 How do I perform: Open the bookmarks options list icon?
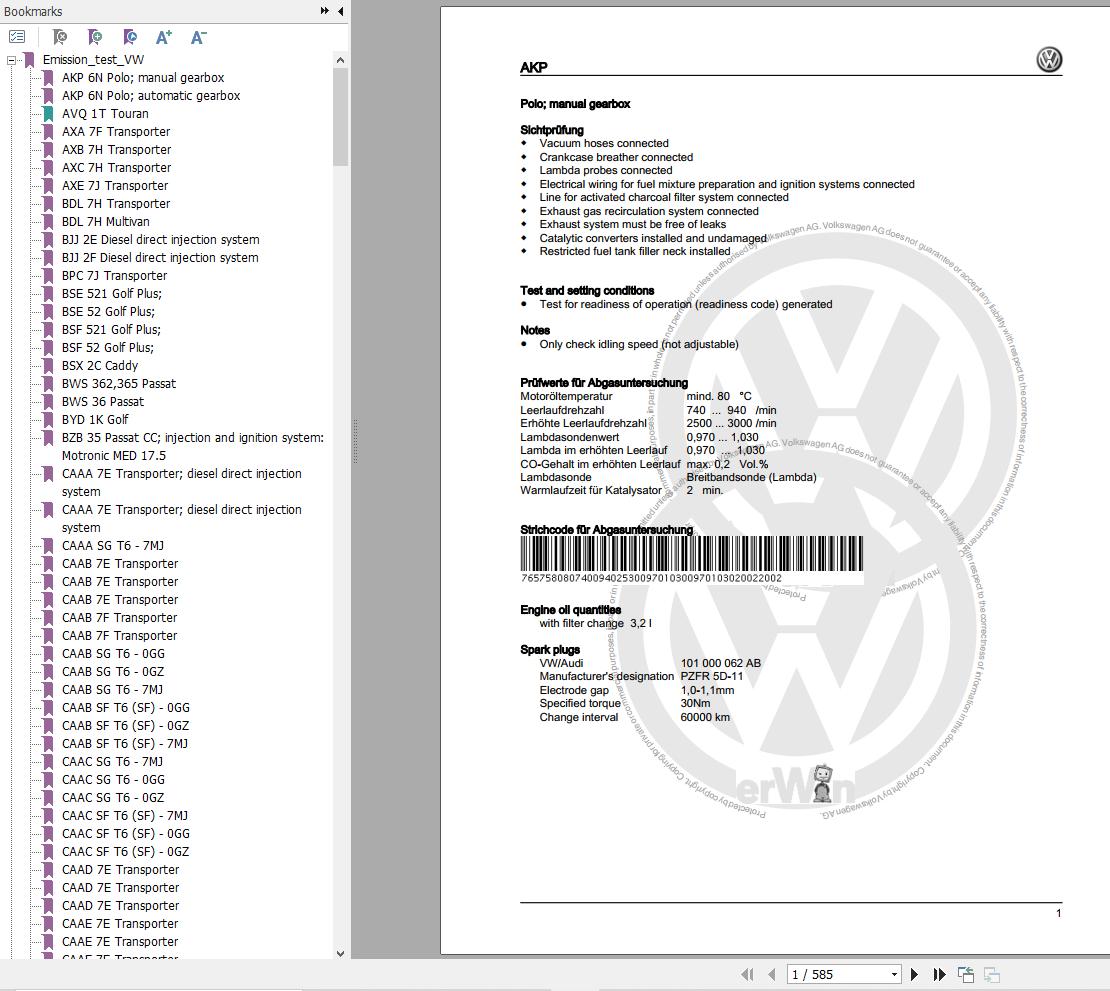(17, 37)
